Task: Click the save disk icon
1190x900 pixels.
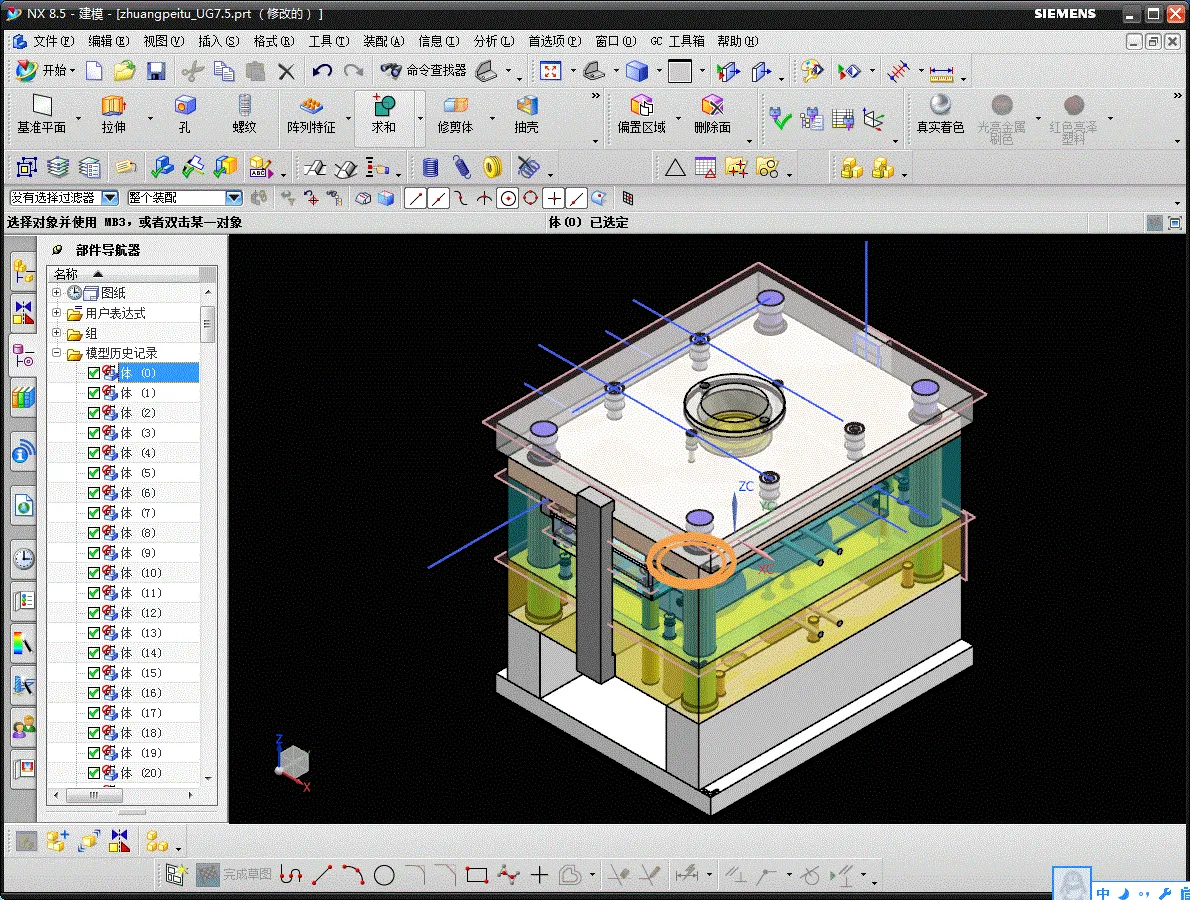Action: (156, 71)
